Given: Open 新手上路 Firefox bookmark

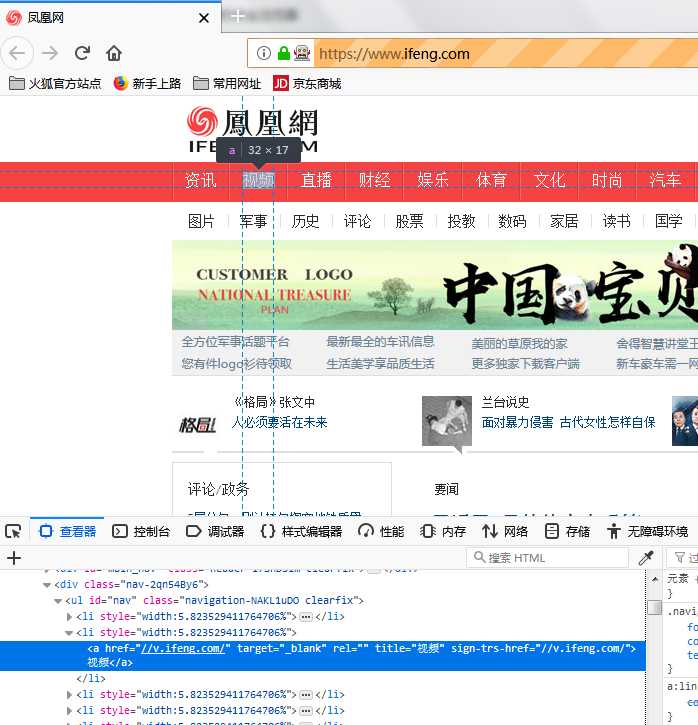Looking at the screenshot, I should coord(147,84).
